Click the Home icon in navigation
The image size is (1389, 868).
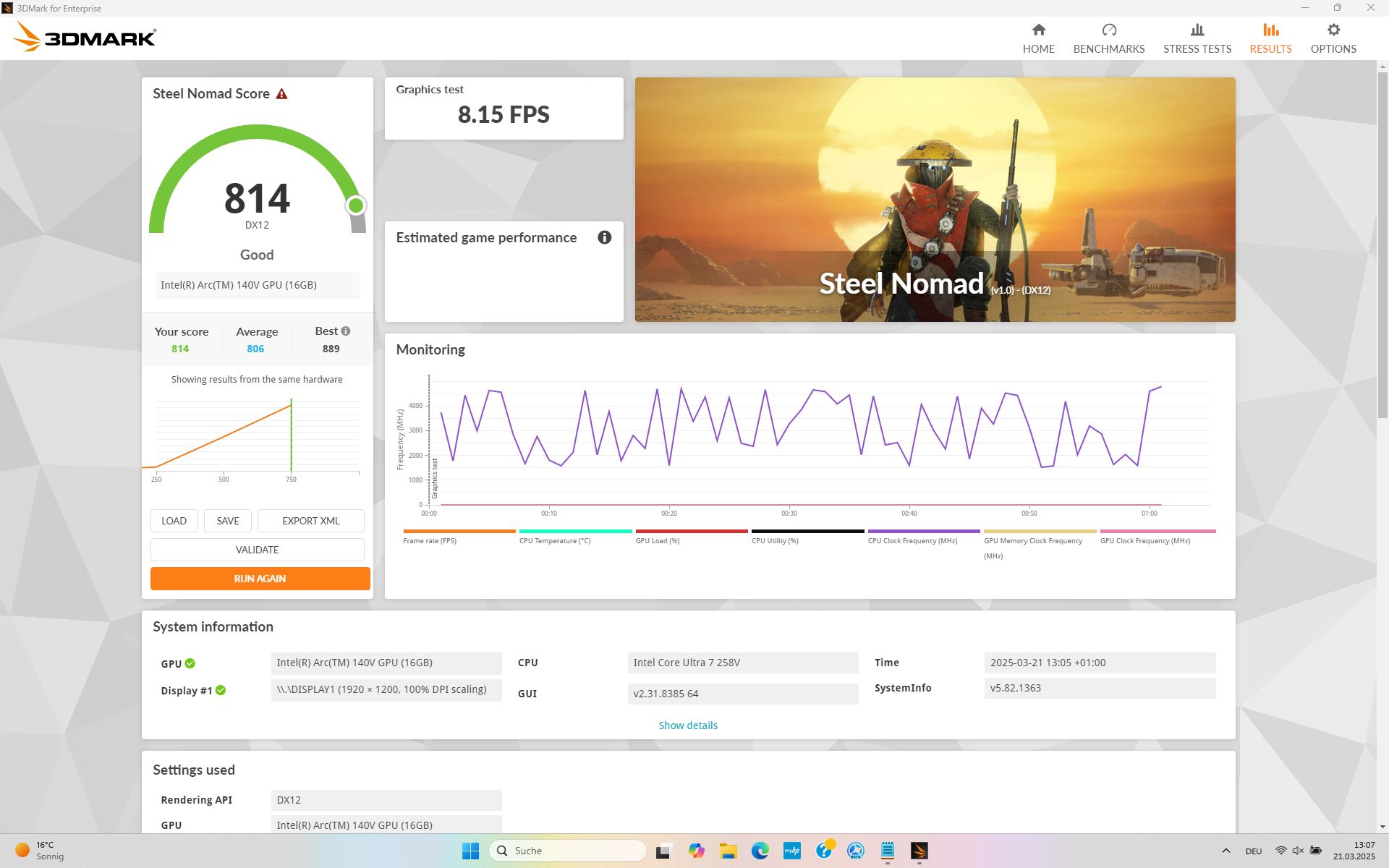[1038, 30]
